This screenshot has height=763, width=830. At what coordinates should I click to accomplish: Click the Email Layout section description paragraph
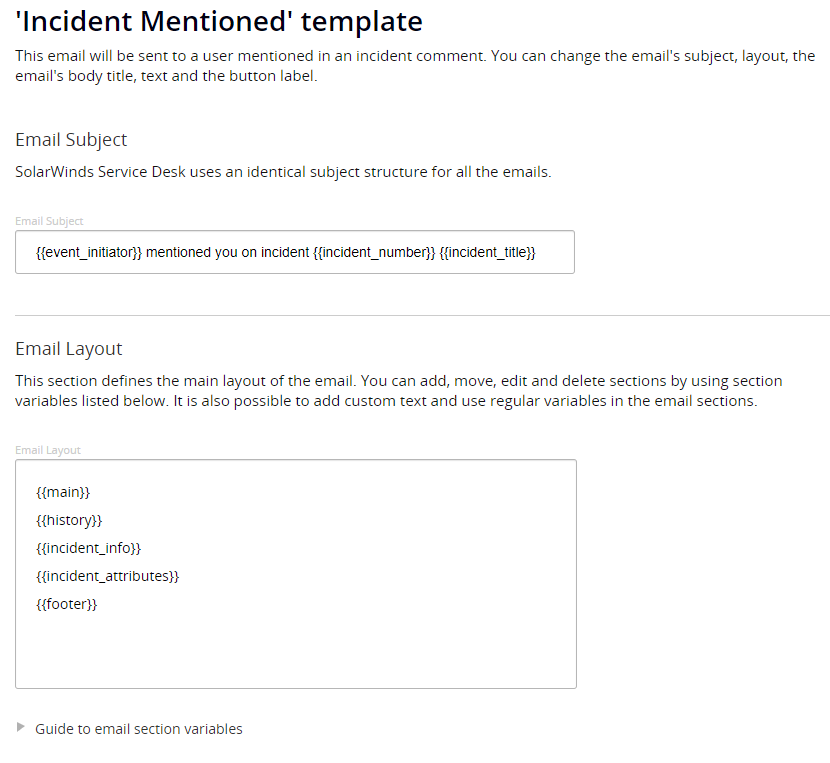[x=398, y=391]
